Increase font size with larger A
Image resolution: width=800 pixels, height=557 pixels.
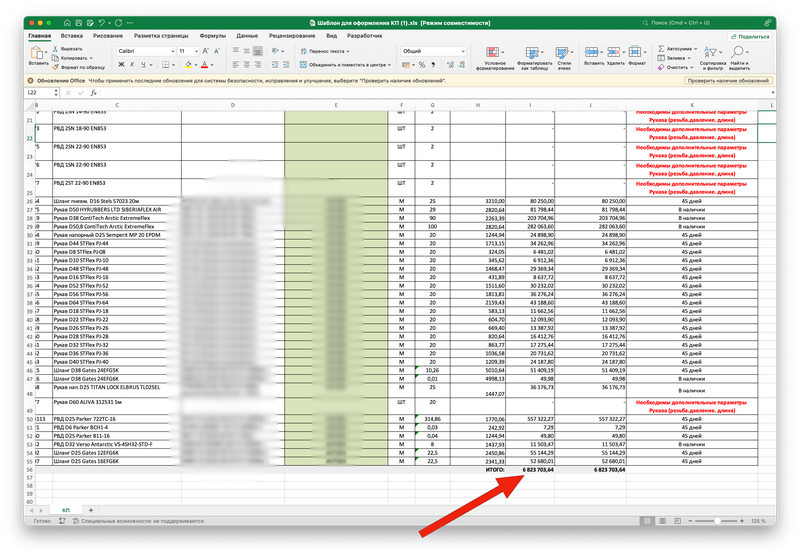click(x=206, y=51)
